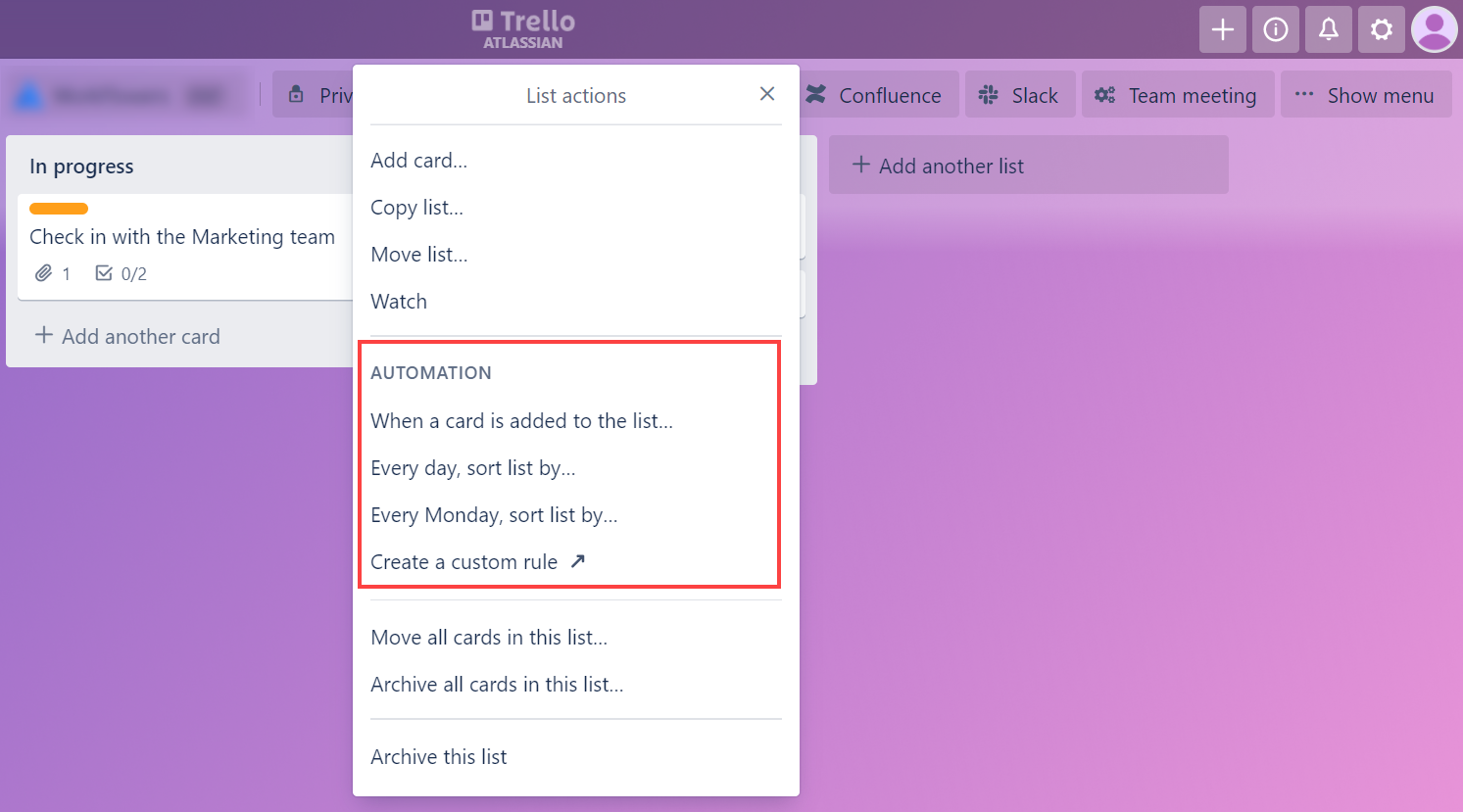Choose Archive this list from the menu
The width and height of the screenshot is (1463, 812).
438,756
